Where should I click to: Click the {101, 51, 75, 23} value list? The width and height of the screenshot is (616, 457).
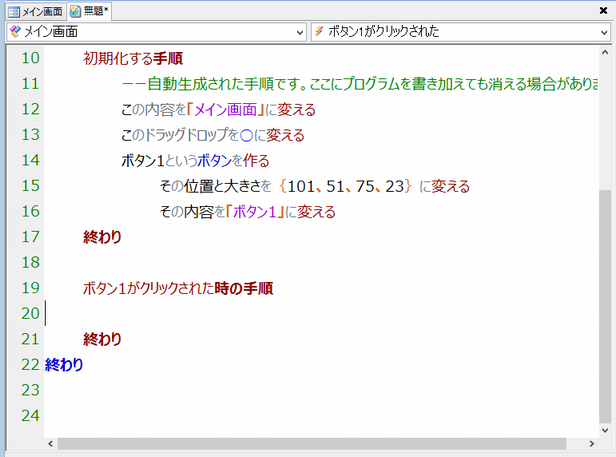coord(346,186)
